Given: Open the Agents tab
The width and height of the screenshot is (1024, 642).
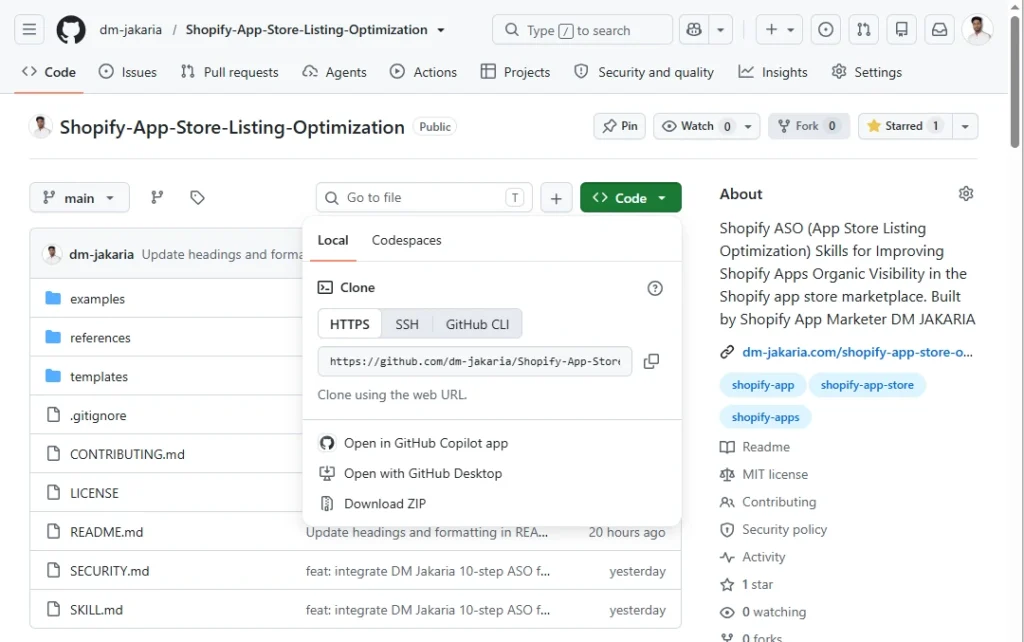Looking at the screenshot, I should click(334, 72).
